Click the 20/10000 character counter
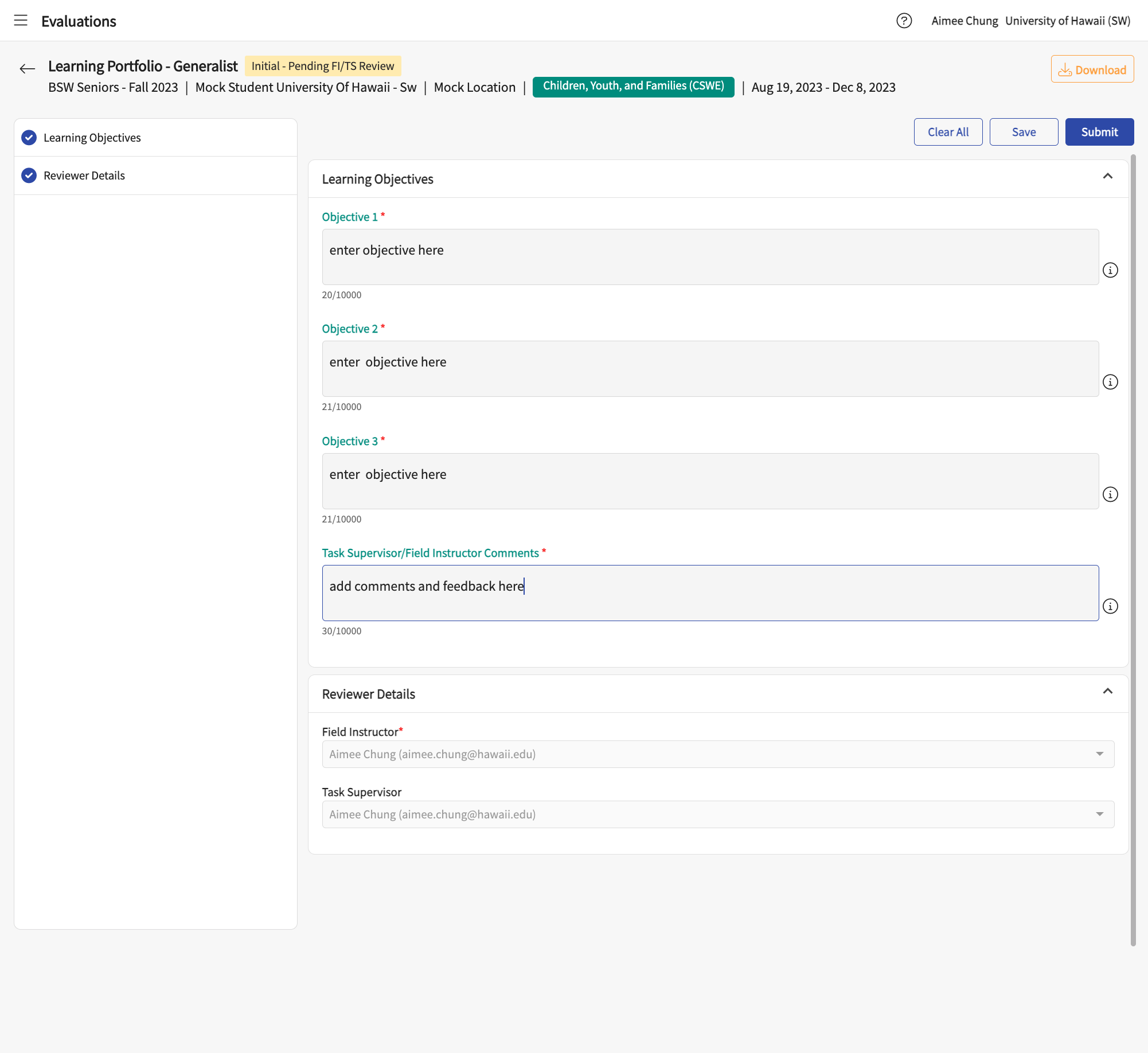1148x1053 pixels. click(341, 295)
